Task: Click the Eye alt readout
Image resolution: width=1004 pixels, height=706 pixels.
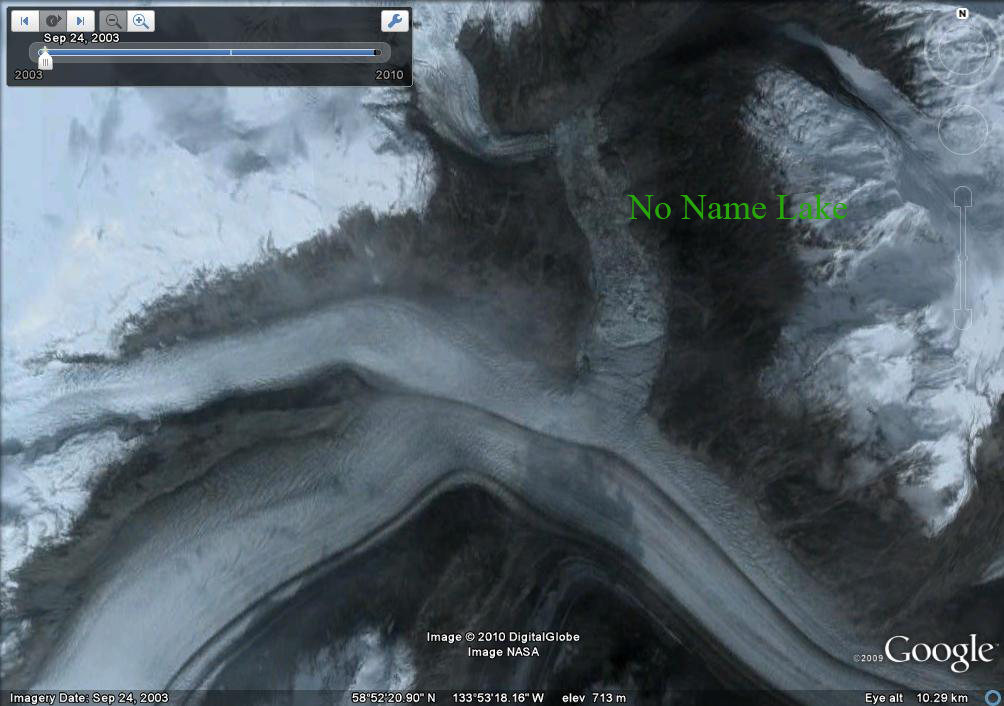Action: click(931, 698)
